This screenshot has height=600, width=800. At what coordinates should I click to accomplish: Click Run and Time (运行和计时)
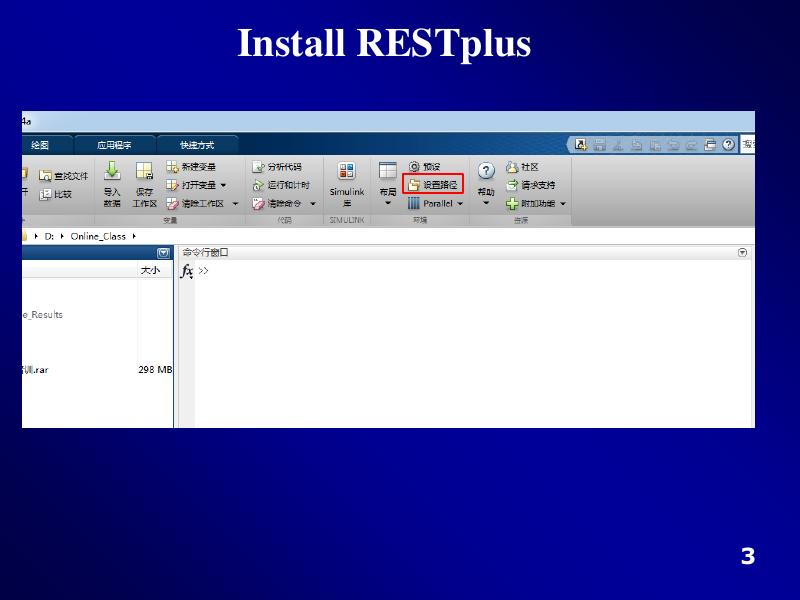(x=282, y=185)
